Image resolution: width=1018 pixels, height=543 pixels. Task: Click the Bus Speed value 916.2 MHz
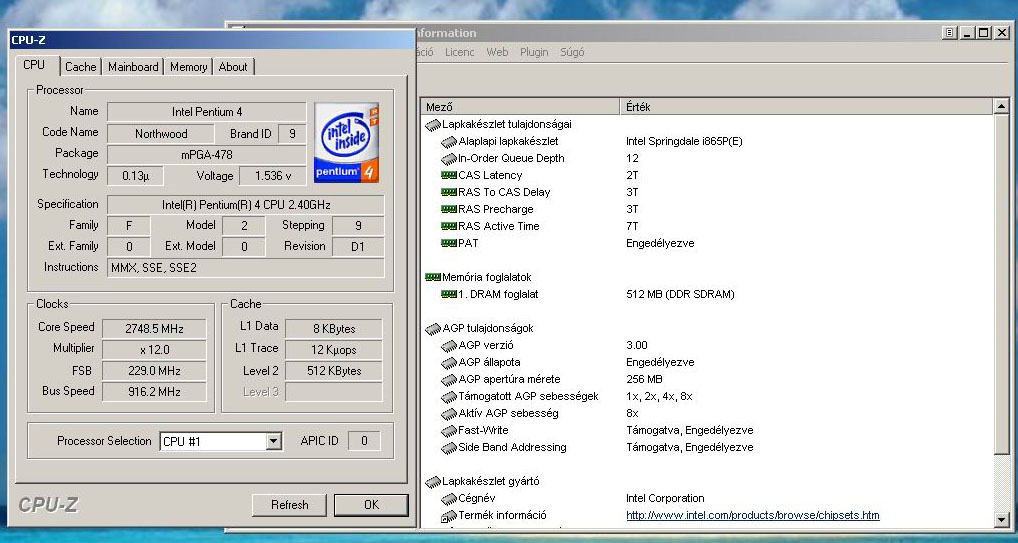[x=155, y=392]
